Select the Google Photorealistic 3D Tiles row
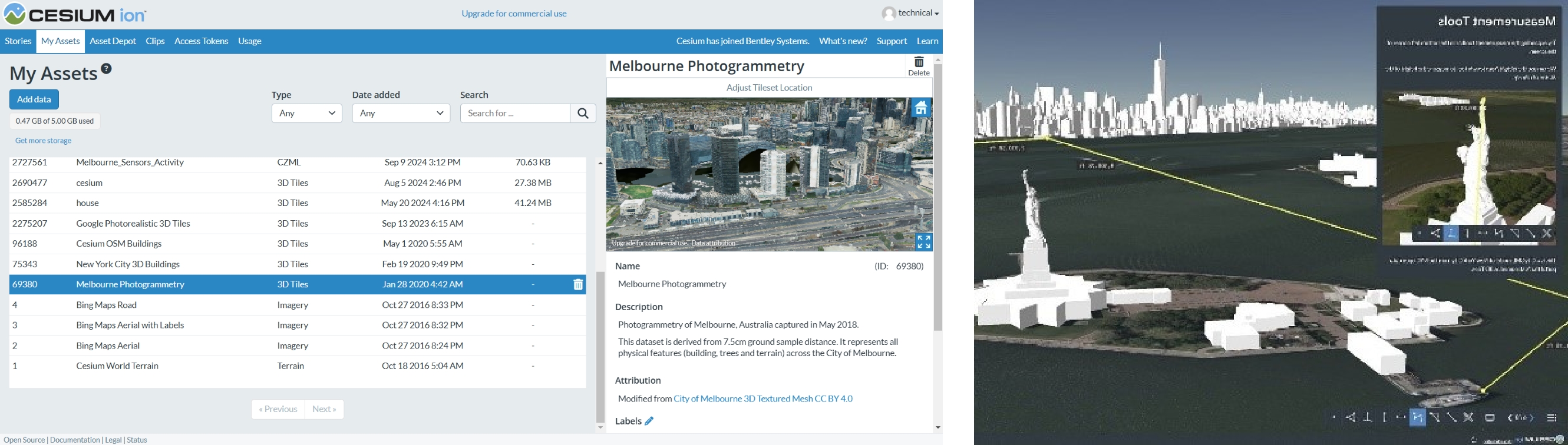The height and width of the screenshot is (445, 1568). pos(298,224)
